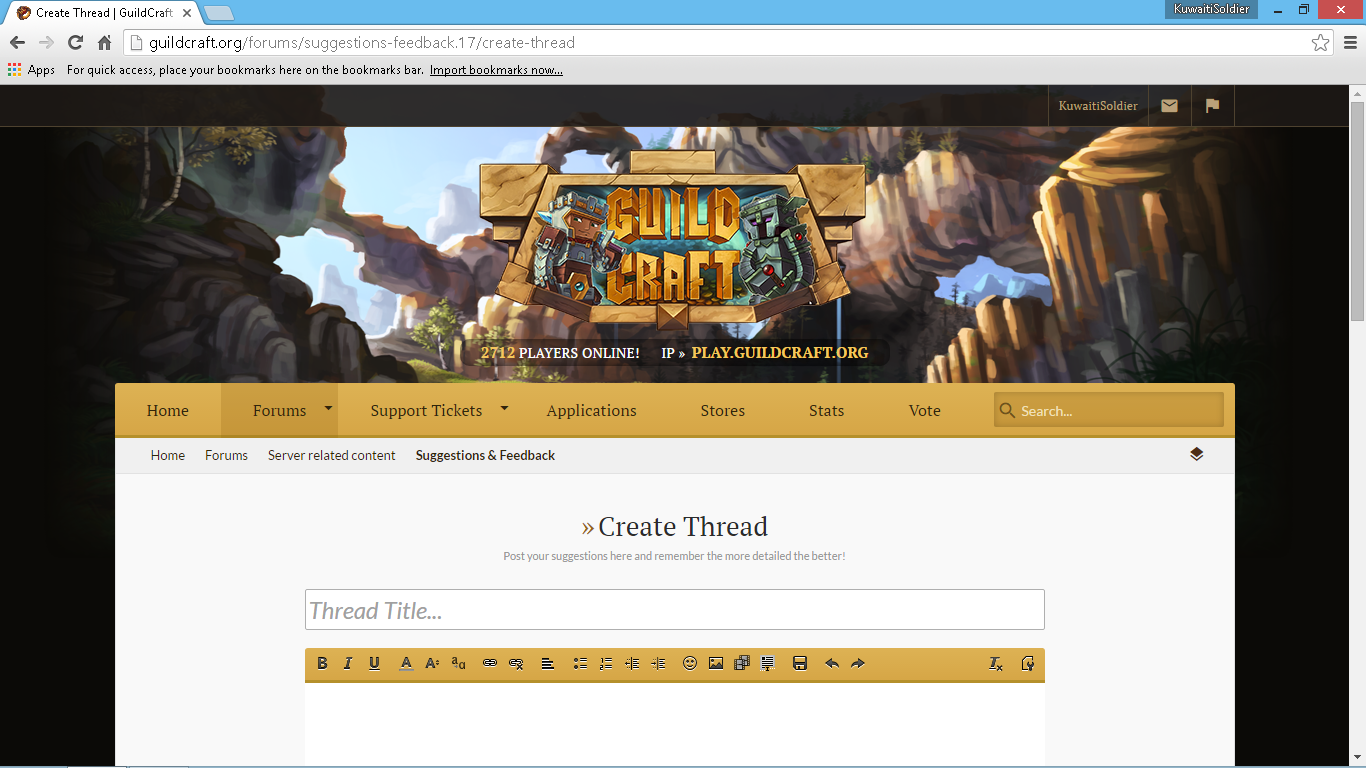Open Suggestions & Feedback breadcrumb

point(485,455)
